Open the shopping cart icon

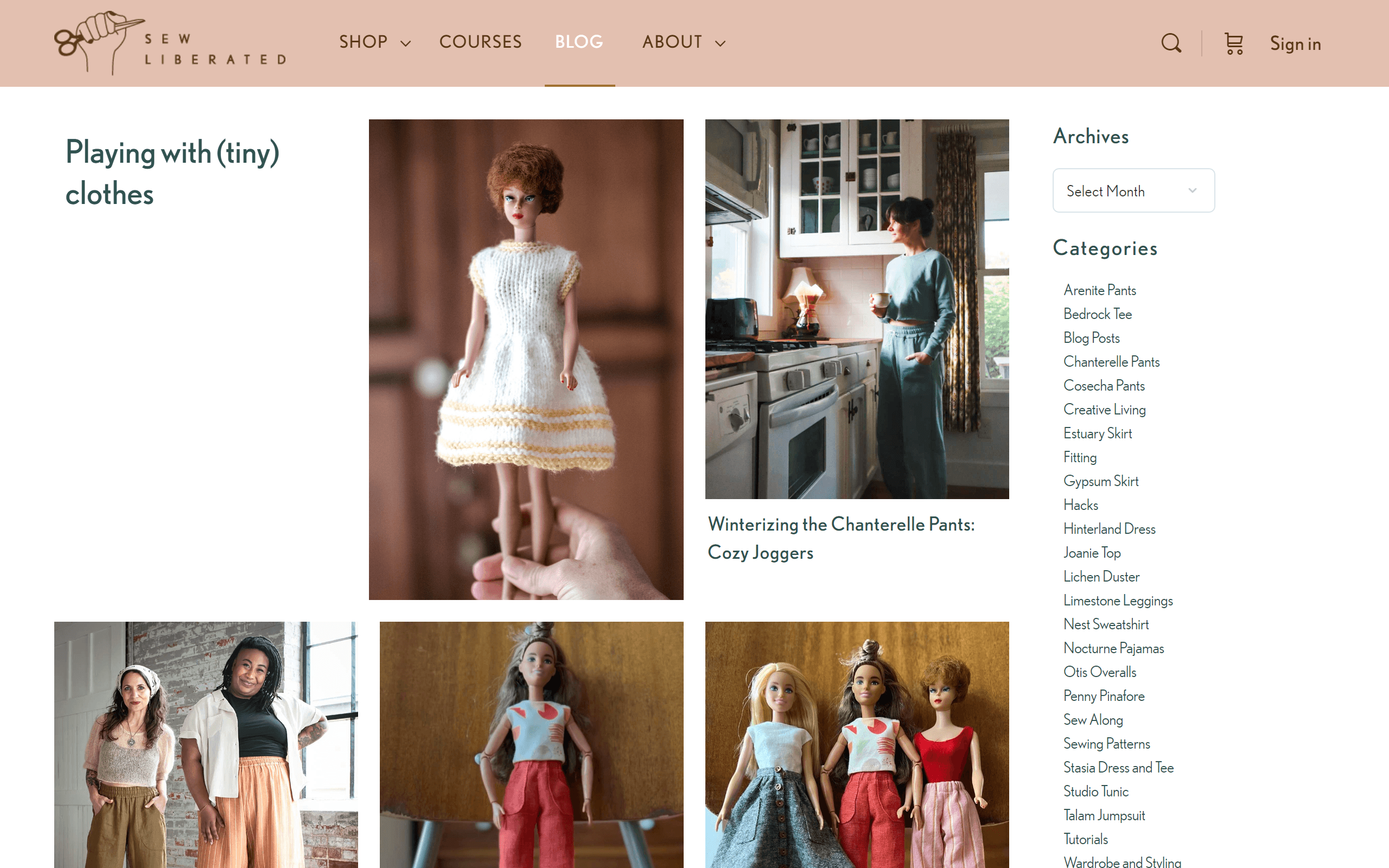click(1233, 43)
